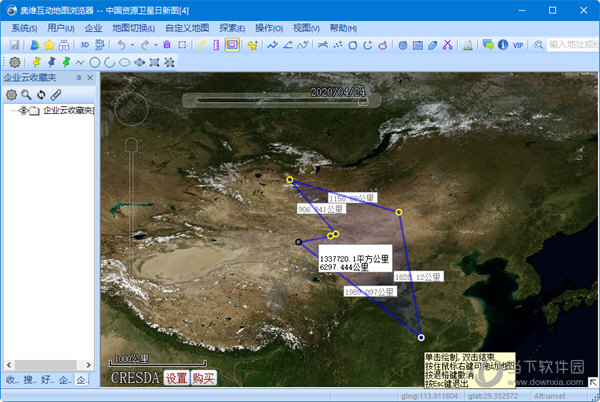
Task: Select the purple ellipse draw tool
Action: pyautogui.click(x=383, y=45)
